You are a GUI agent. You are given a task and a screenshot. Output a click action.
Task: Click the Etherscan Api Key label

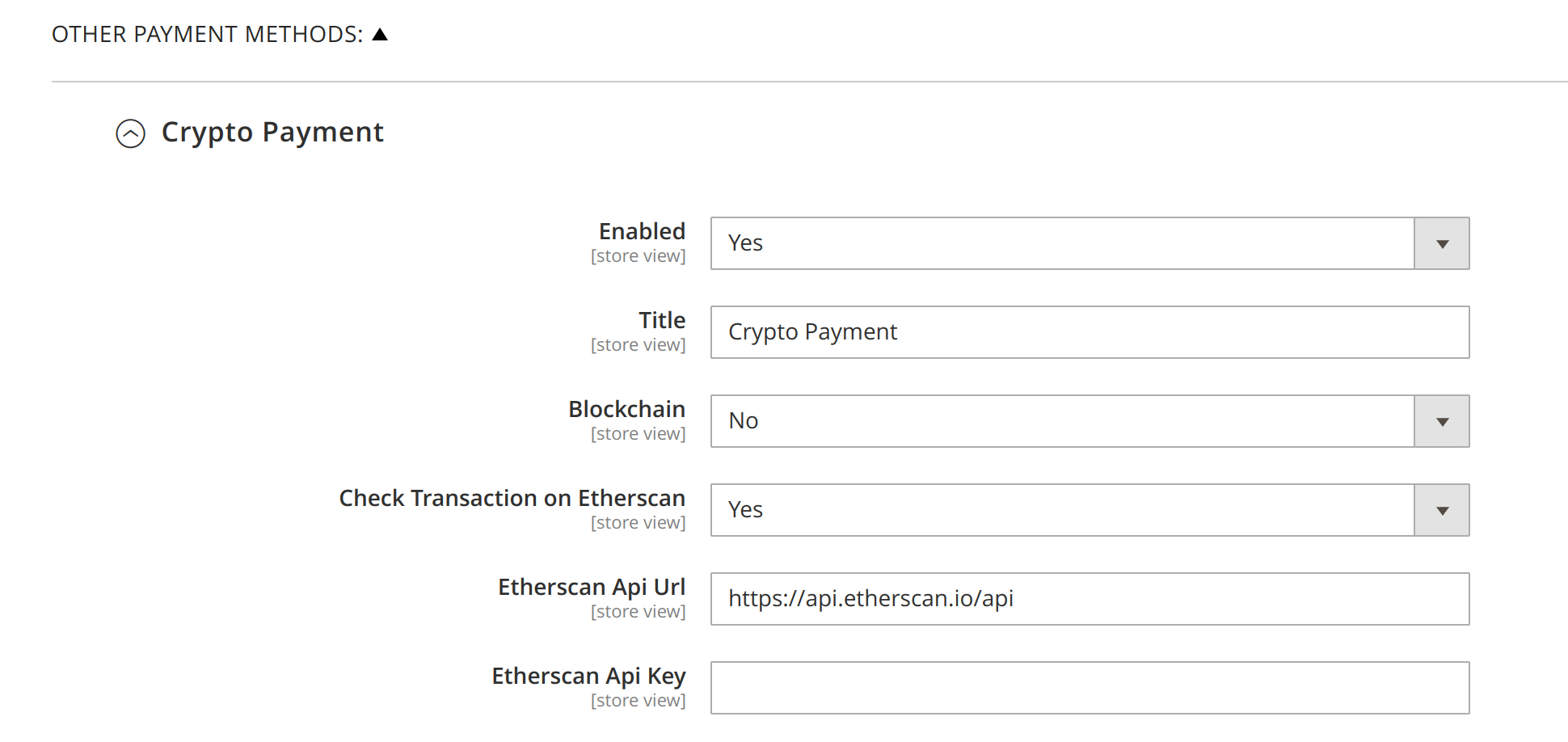[588, 677]
